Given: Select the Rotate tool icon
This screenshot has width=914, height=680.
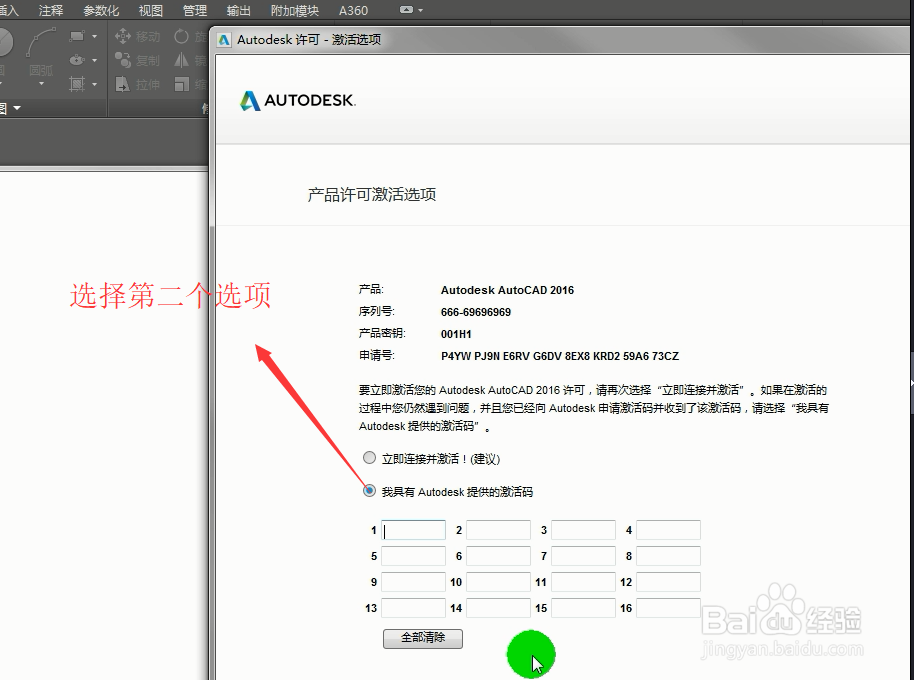Looking at the screenshot, I should click(181, 36).
